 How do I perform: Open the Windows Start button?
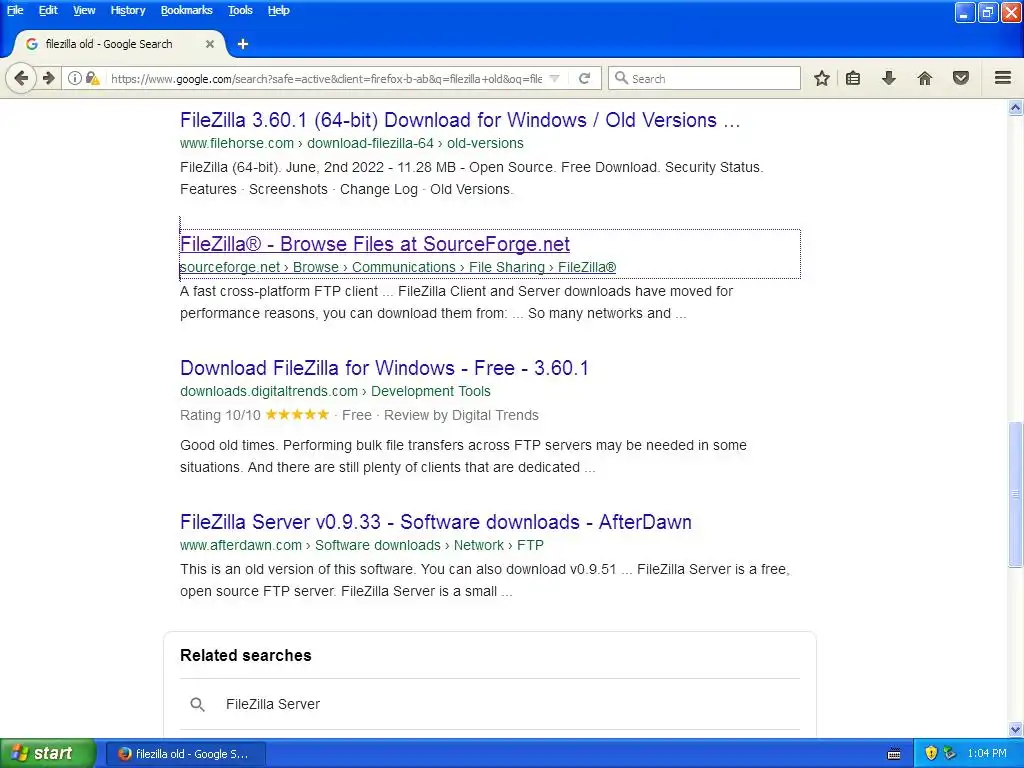[47, 754]
